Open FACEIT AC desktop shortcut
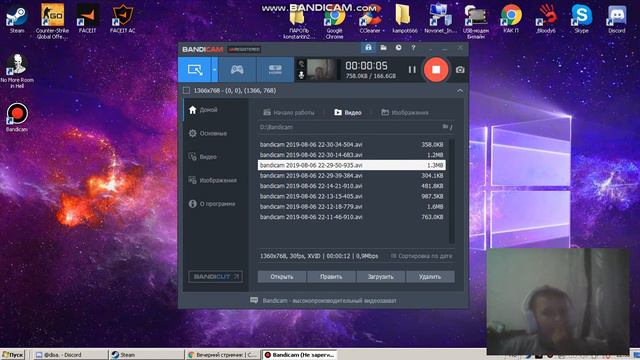The width and height of the screenshot is (640, 360). [x=122, y=19]
